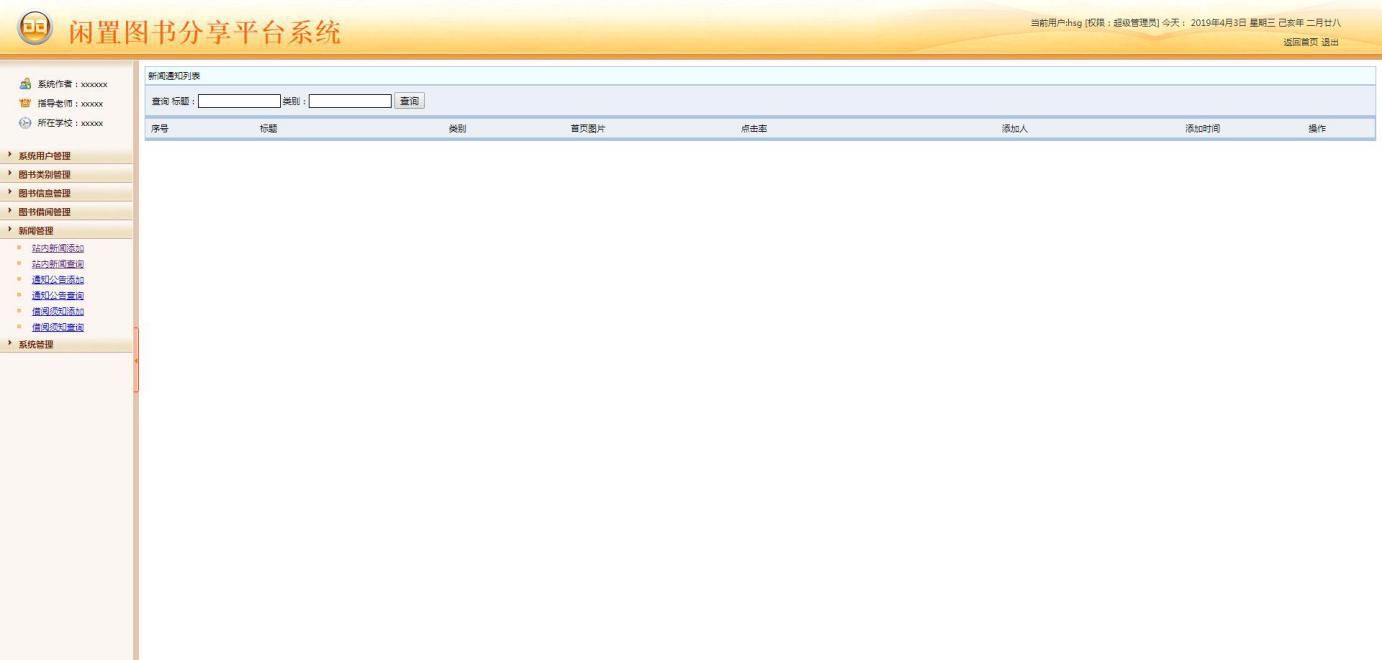The width and height of the screenshot is (1382, 660).
Task: Open the 借阅须知添加 link
Action: click(x=58, y=312)
